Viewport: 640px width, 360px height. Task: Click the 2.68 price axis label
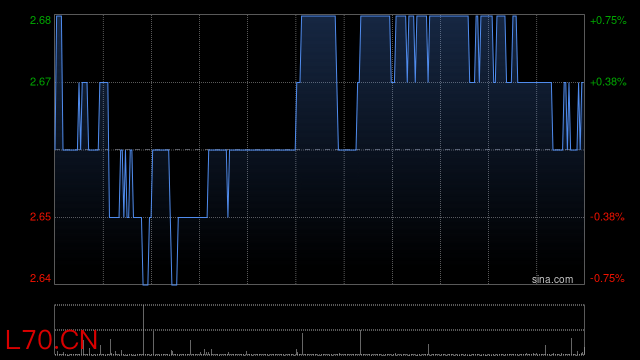click(40, 20)
